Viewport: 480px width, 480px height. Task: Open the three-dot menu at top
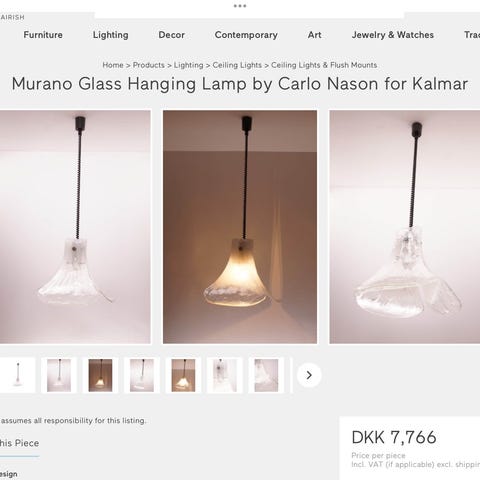click(240, 6)
